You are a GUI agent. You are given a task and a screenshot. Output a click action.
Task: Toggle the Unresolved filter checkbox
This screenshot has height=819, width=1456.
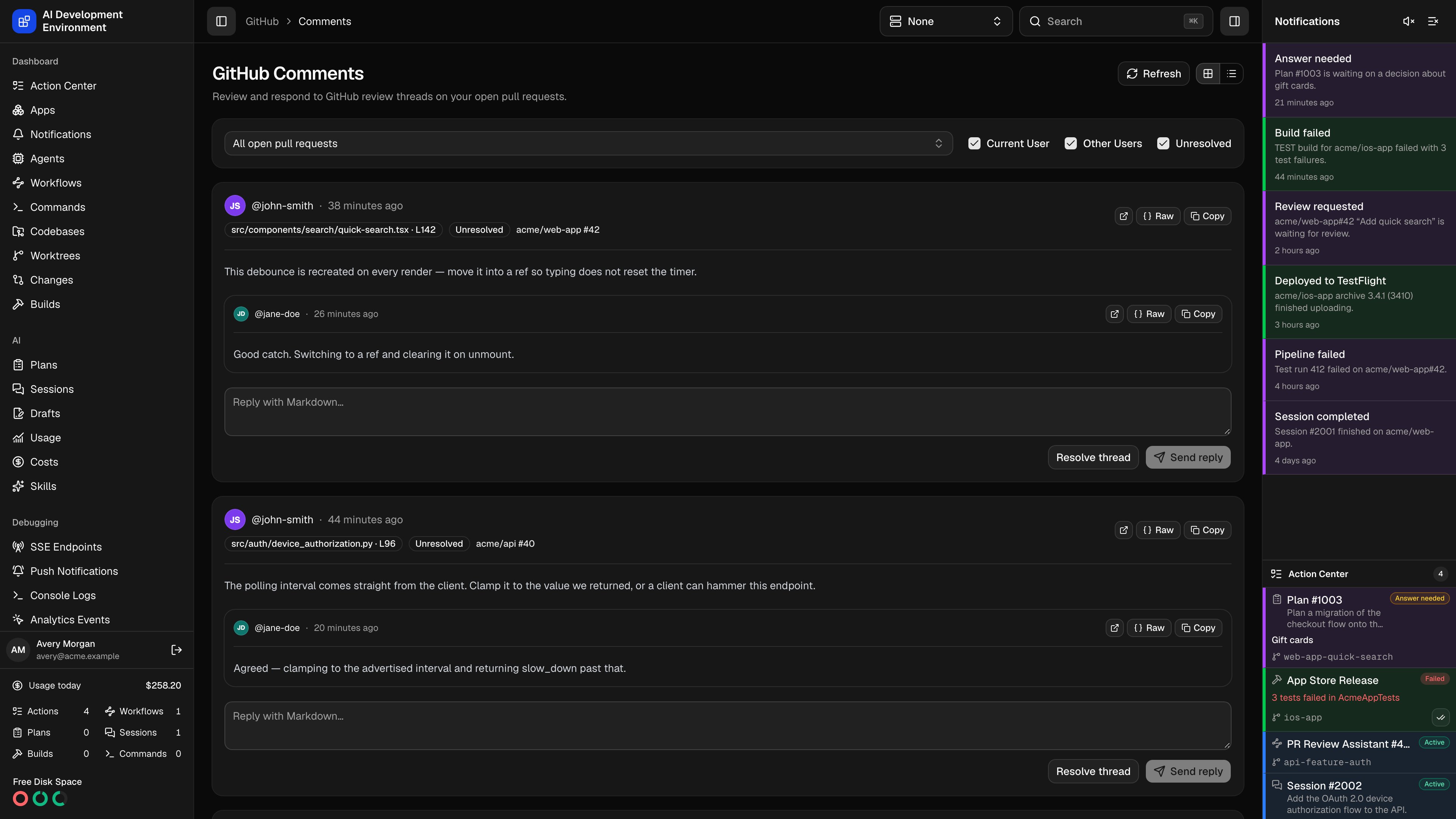click(x=1163, y=144)
